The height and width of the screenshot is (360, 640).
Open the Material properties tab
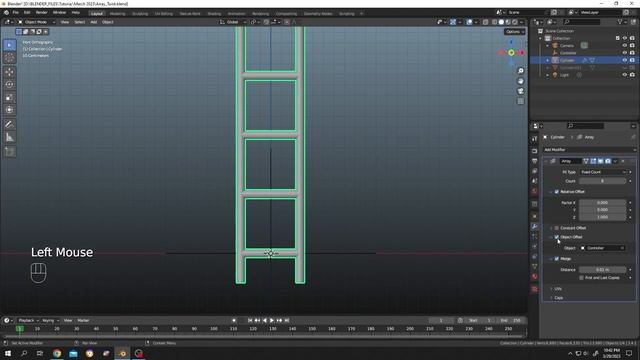pyautogui.click(x=535, y=277)
